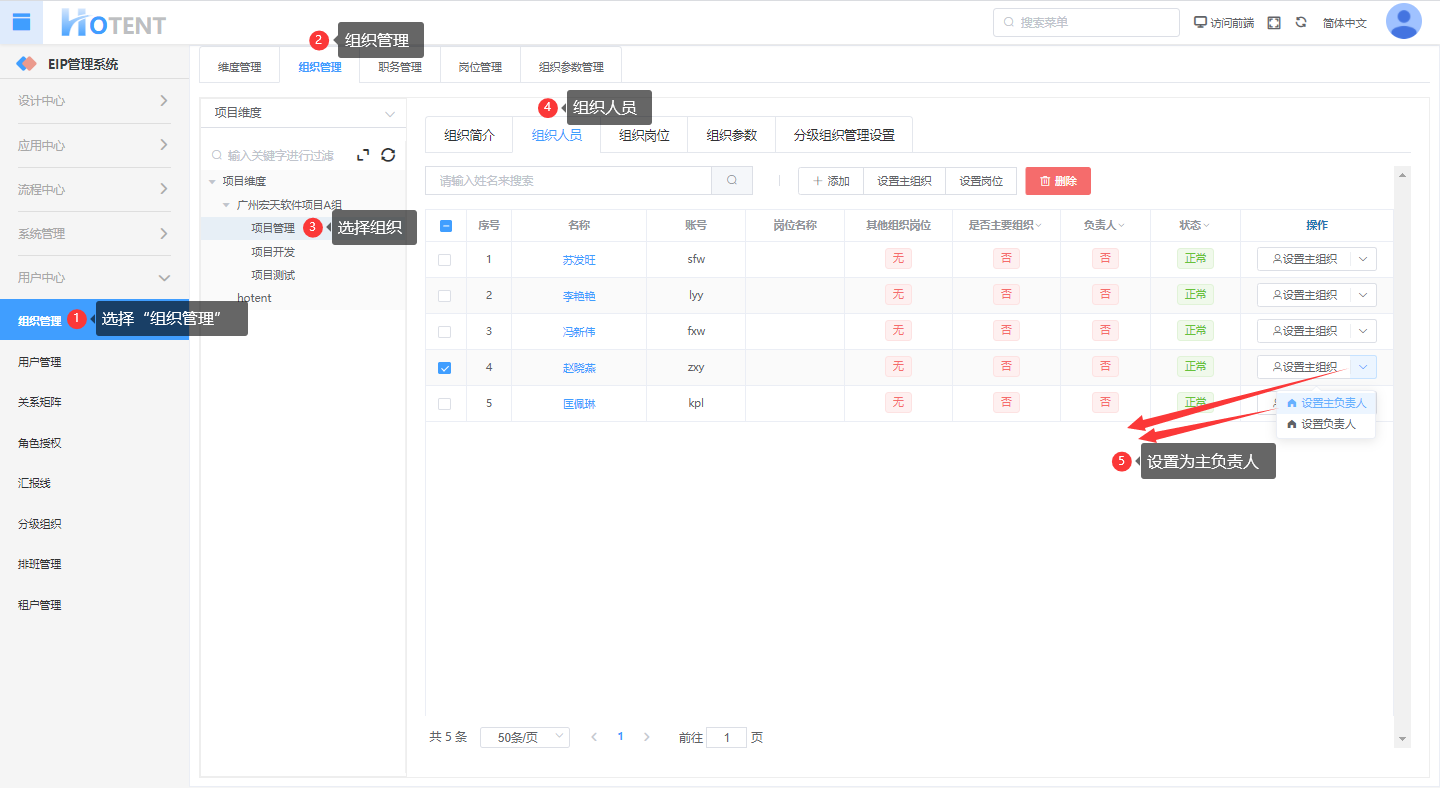Click the magnifier search button for names
The width and height of the screenshot is (1440, 788).
point(732,181)
